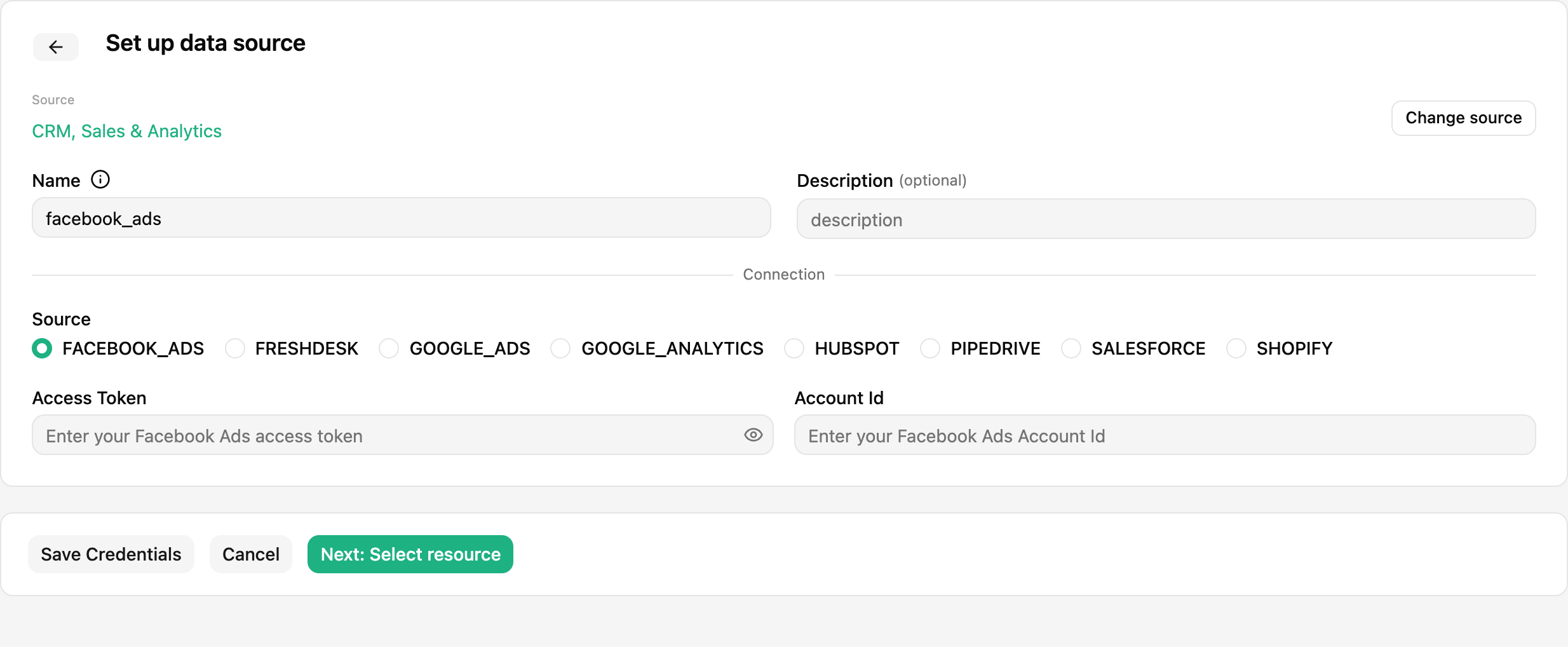Choose the HUBSPOT radio button
The height and width of the screenshot is (647, 1568).
pyautogui.click(x=794, y=348)
